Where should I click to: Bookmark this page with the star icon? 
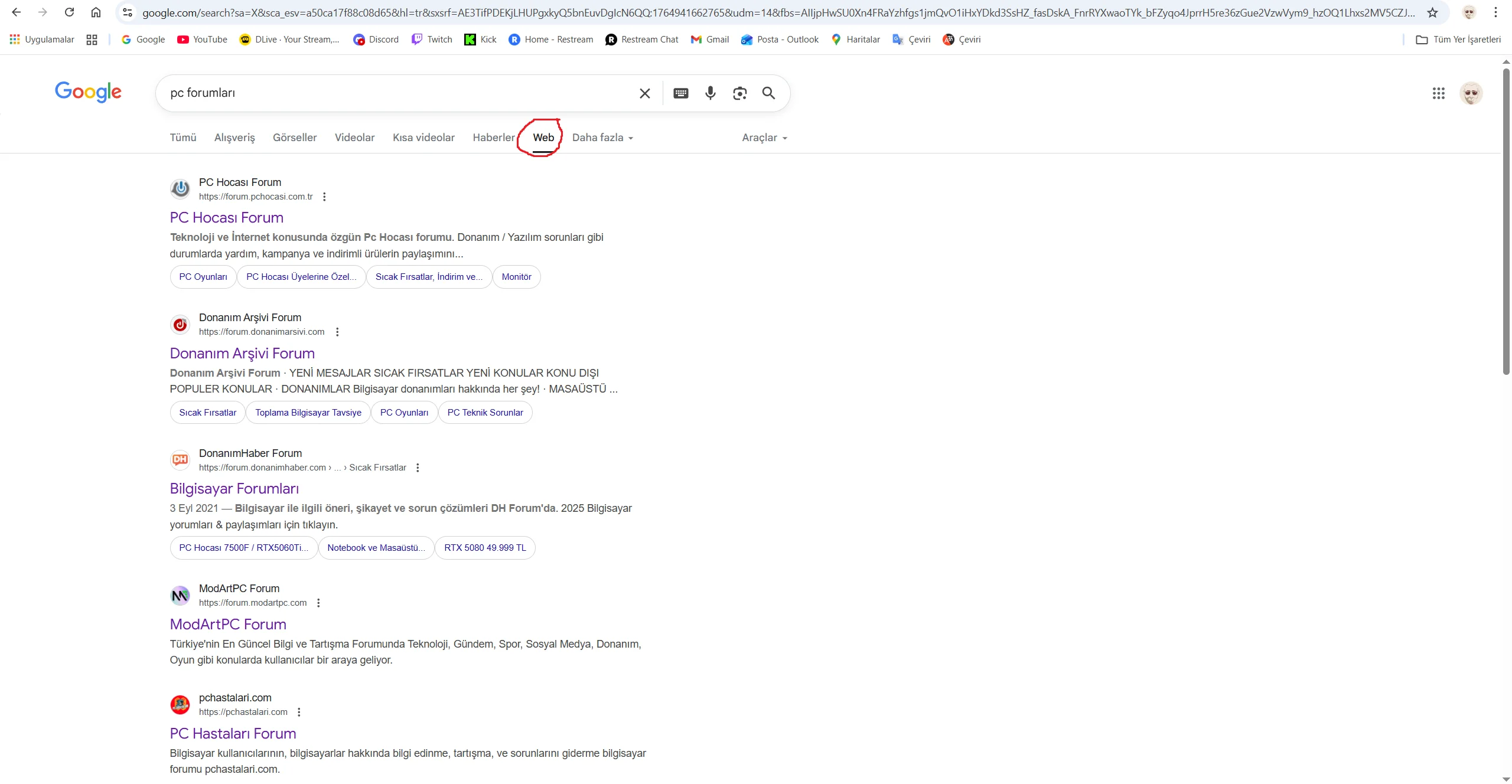coord(1432,12)
